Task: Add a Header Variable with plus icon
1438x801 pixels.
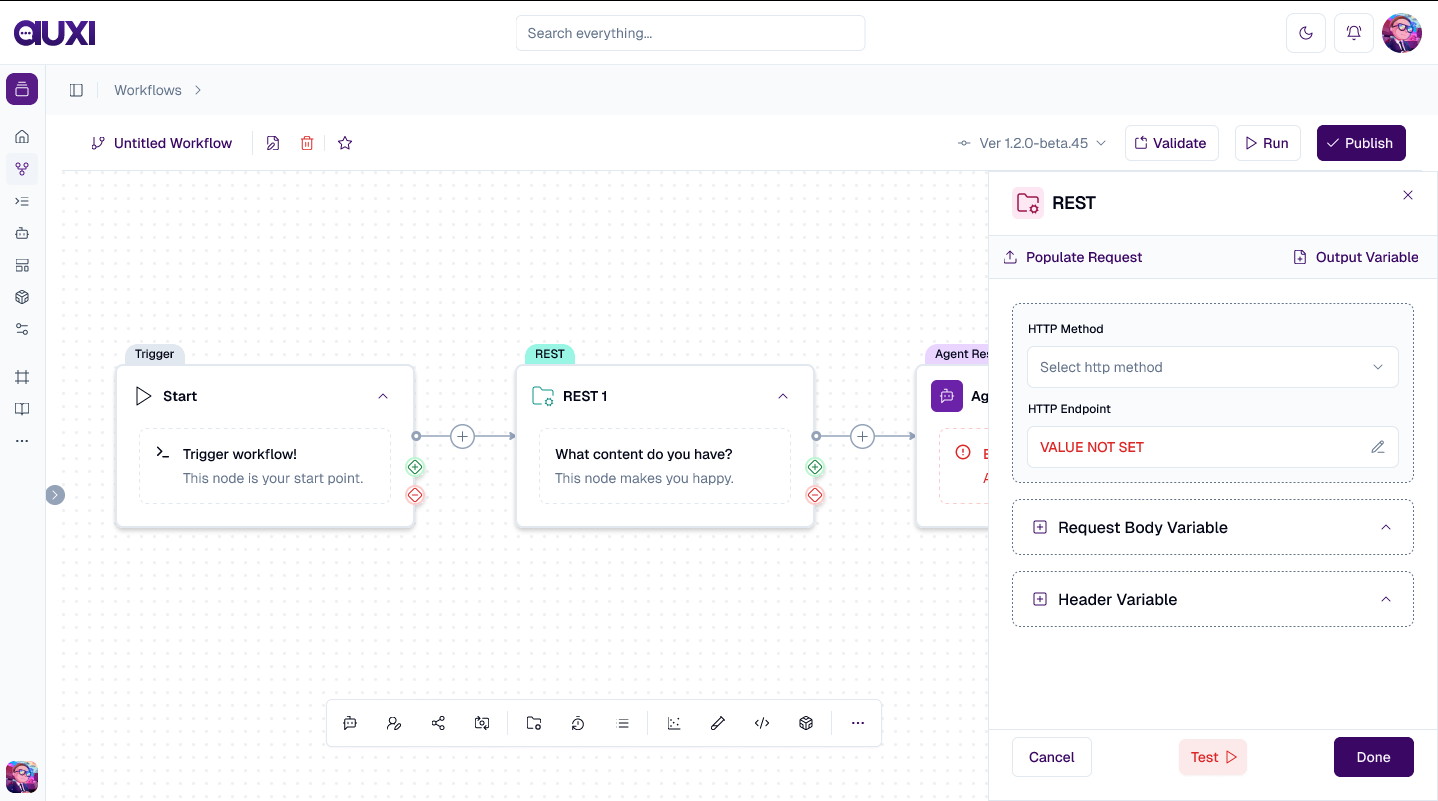Action: coord(1040,599)
